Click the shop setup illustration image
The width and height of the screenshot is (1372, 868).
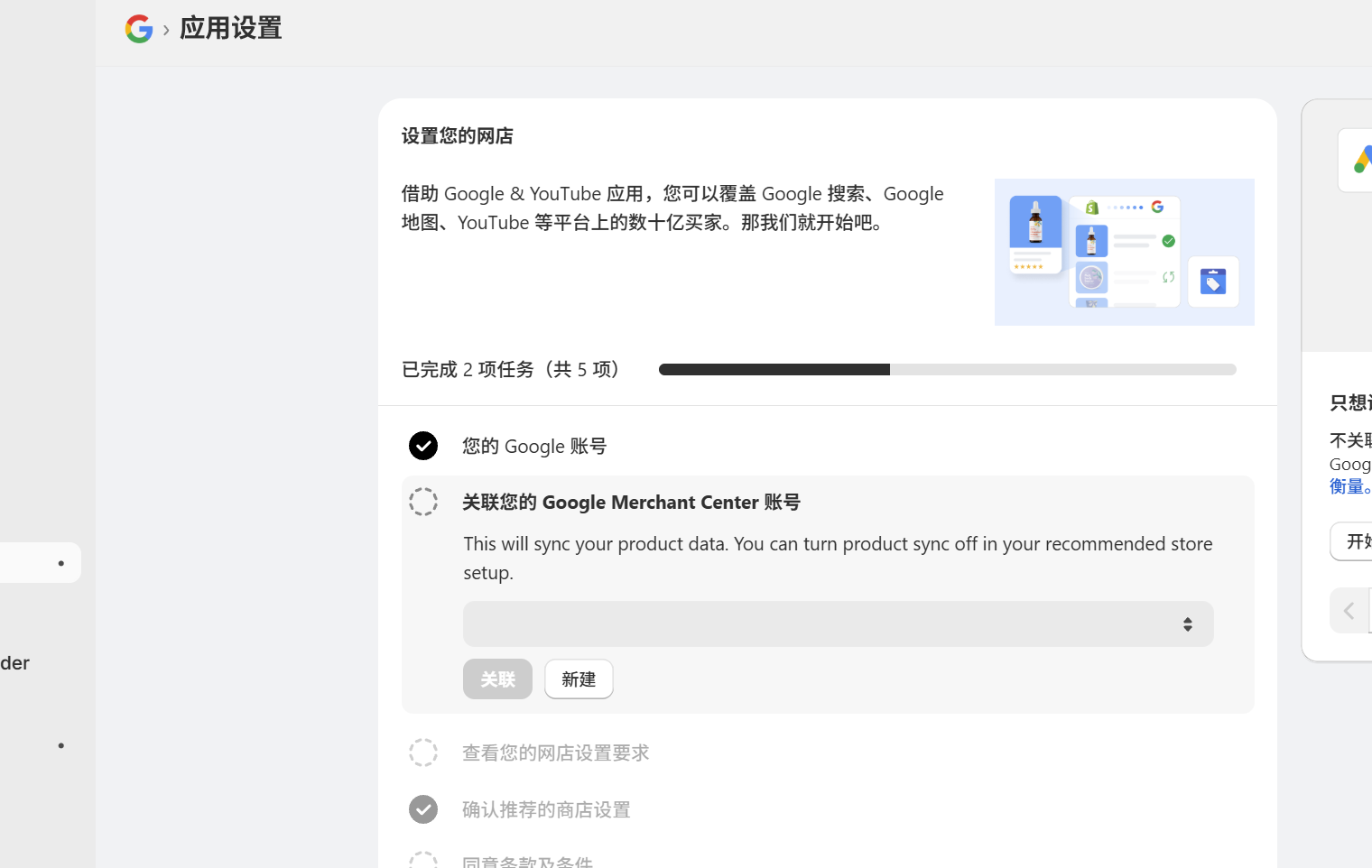point(1125,253)
